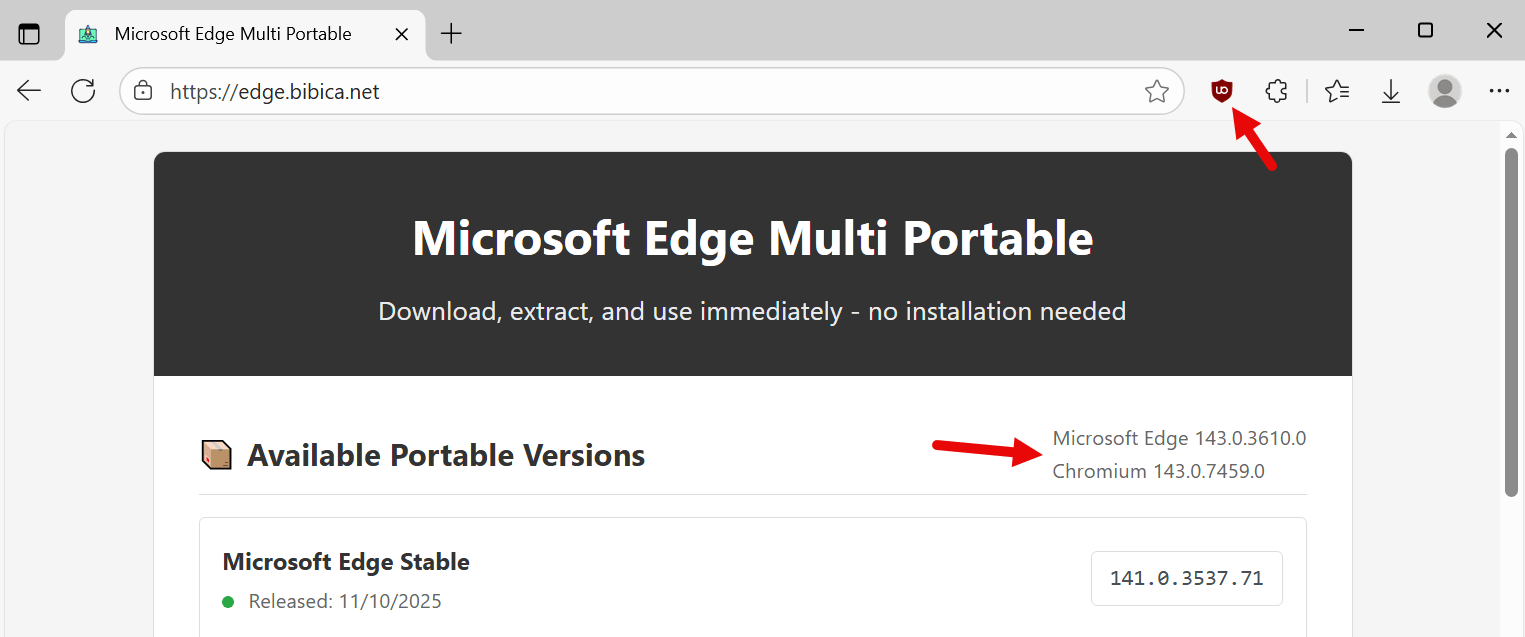Image resolution: width=1525 pixels, height=637 pixels.
Task: Add this page to favorites star
Action: (1157, 92)
